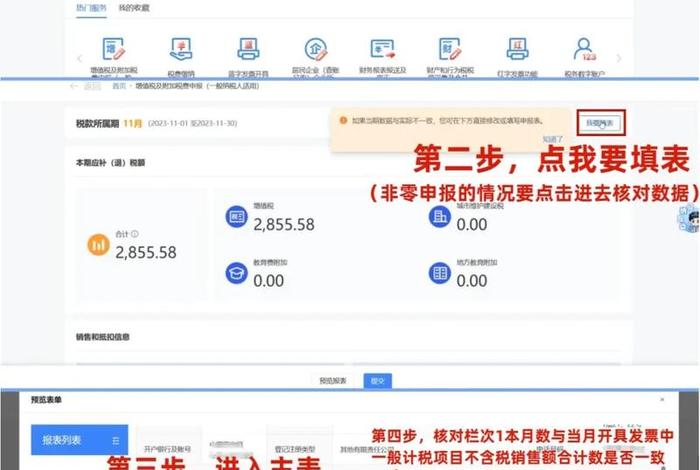Image resolution: width=700 pixels, height=470 pixels.
Task: Click the 本期应补（退）税额 heading
Action: [110, 163]
